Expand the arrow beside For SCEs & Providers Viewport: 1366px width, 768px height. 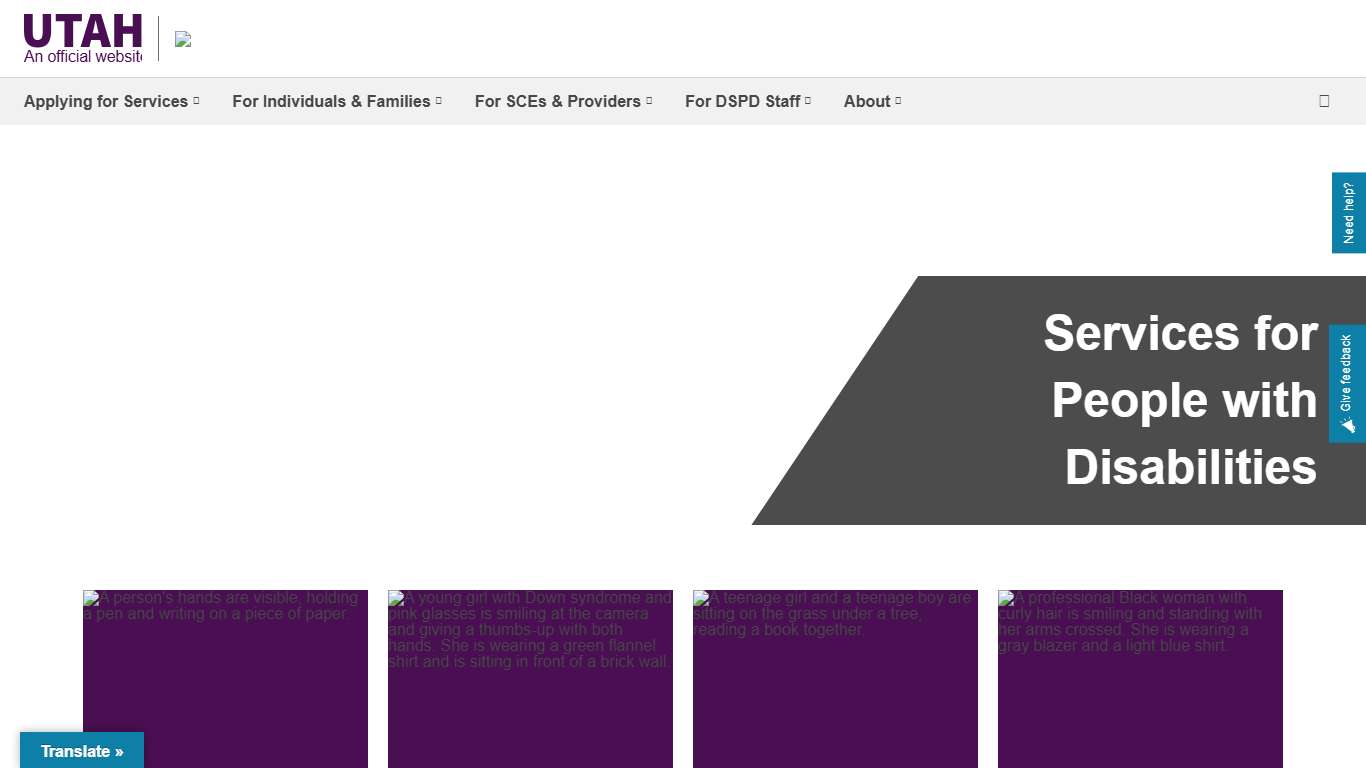pos(649,101)
